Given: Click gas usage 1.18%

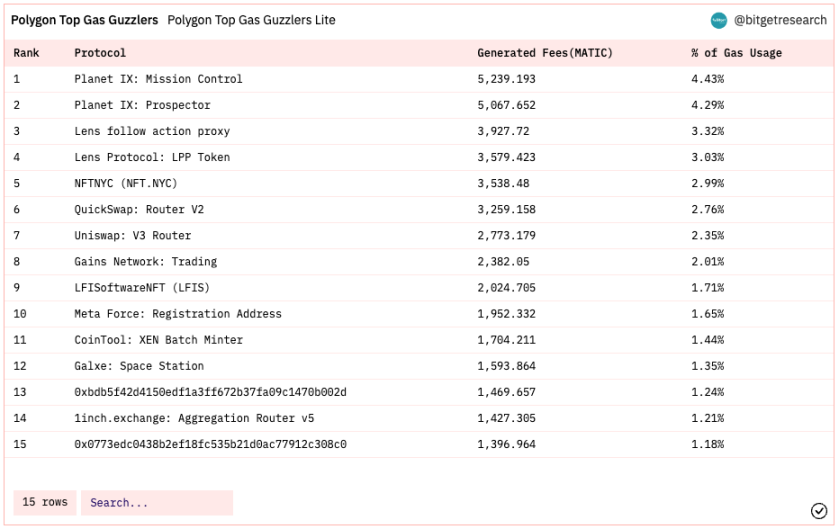Looking at the screenshot, I should pos(707,444).
